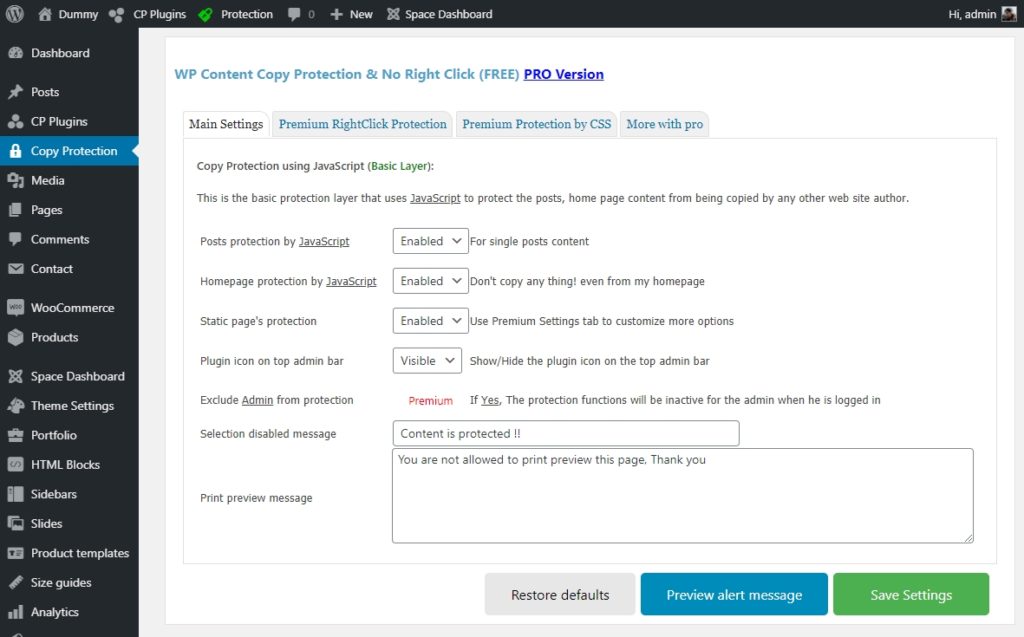Click the Pages sidebar icon
Image resolution: width=1024 pixels, height=637 pixels.
click(x=16, y=210)
